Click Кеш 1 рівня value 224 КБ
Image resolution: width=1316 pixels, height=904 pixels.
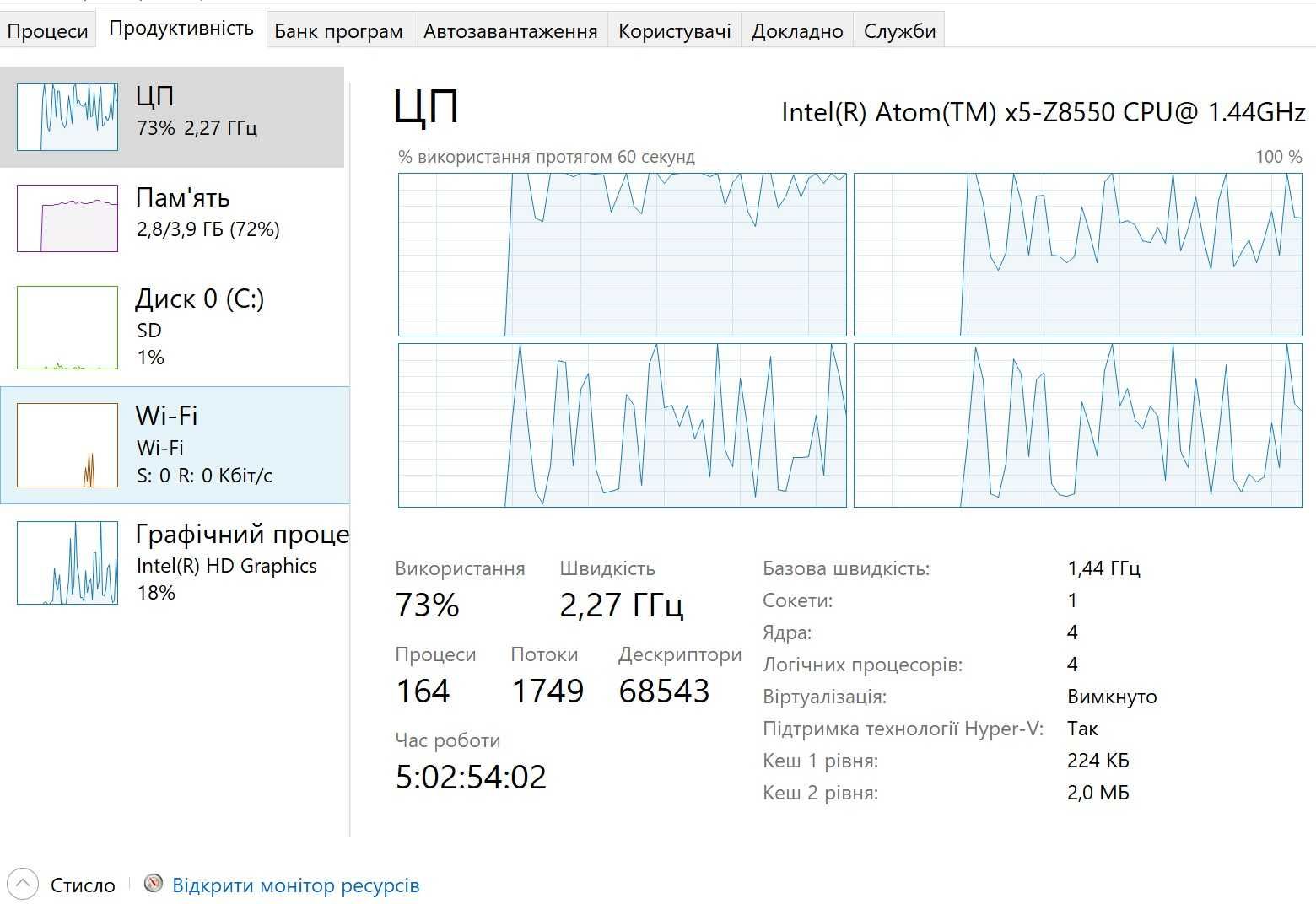1098,761
